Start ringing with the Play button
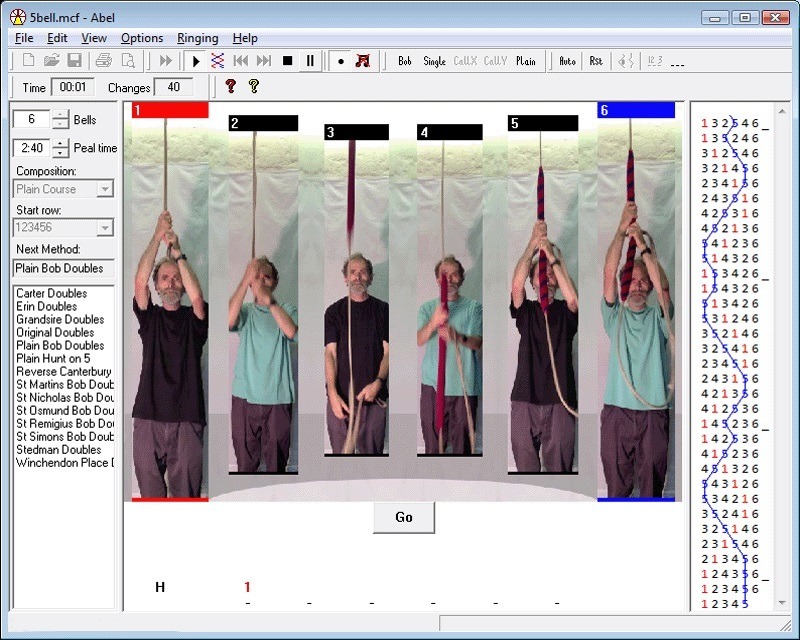This screenshot has height=640, width=800. coord(195,61)
